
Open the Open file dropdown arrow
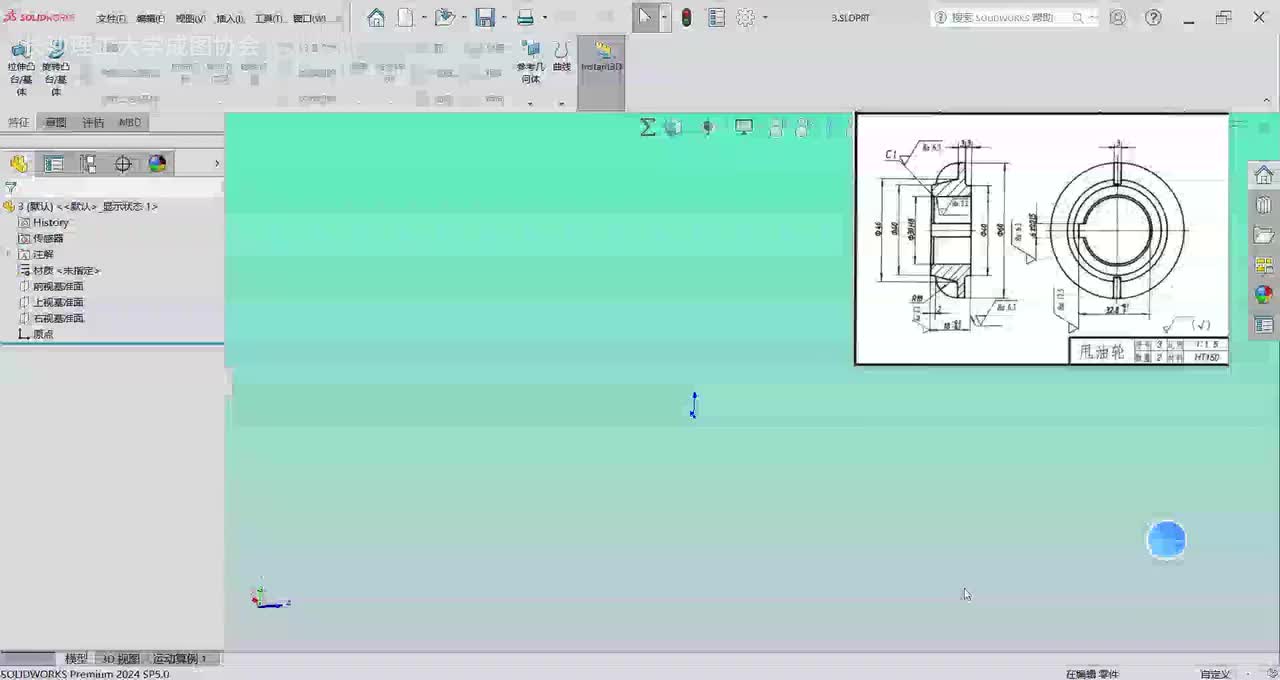pyautogui.click(x=464, y=17)
